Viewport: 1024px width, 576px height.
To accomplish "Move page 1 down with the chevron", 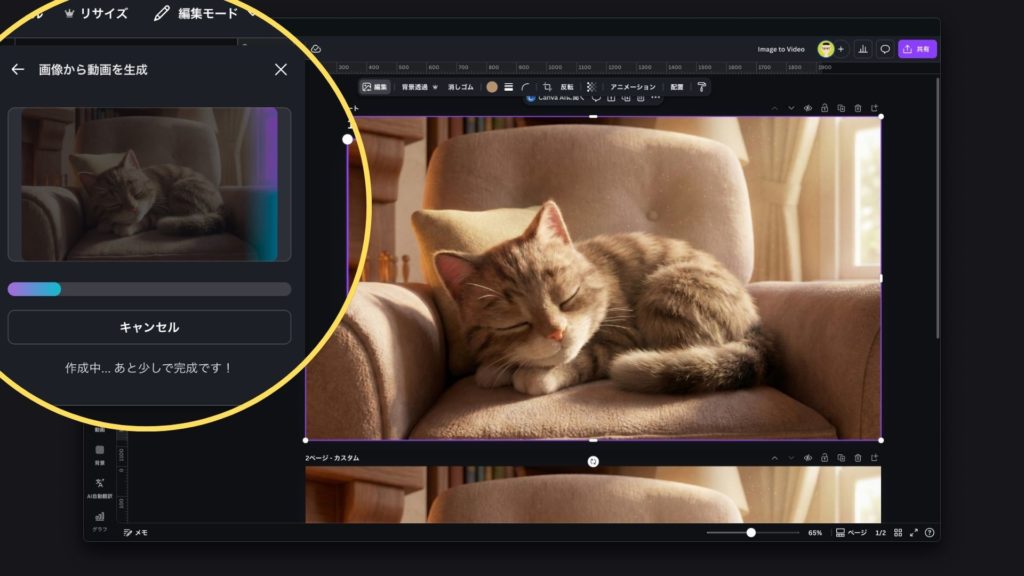I will (791, 108).
